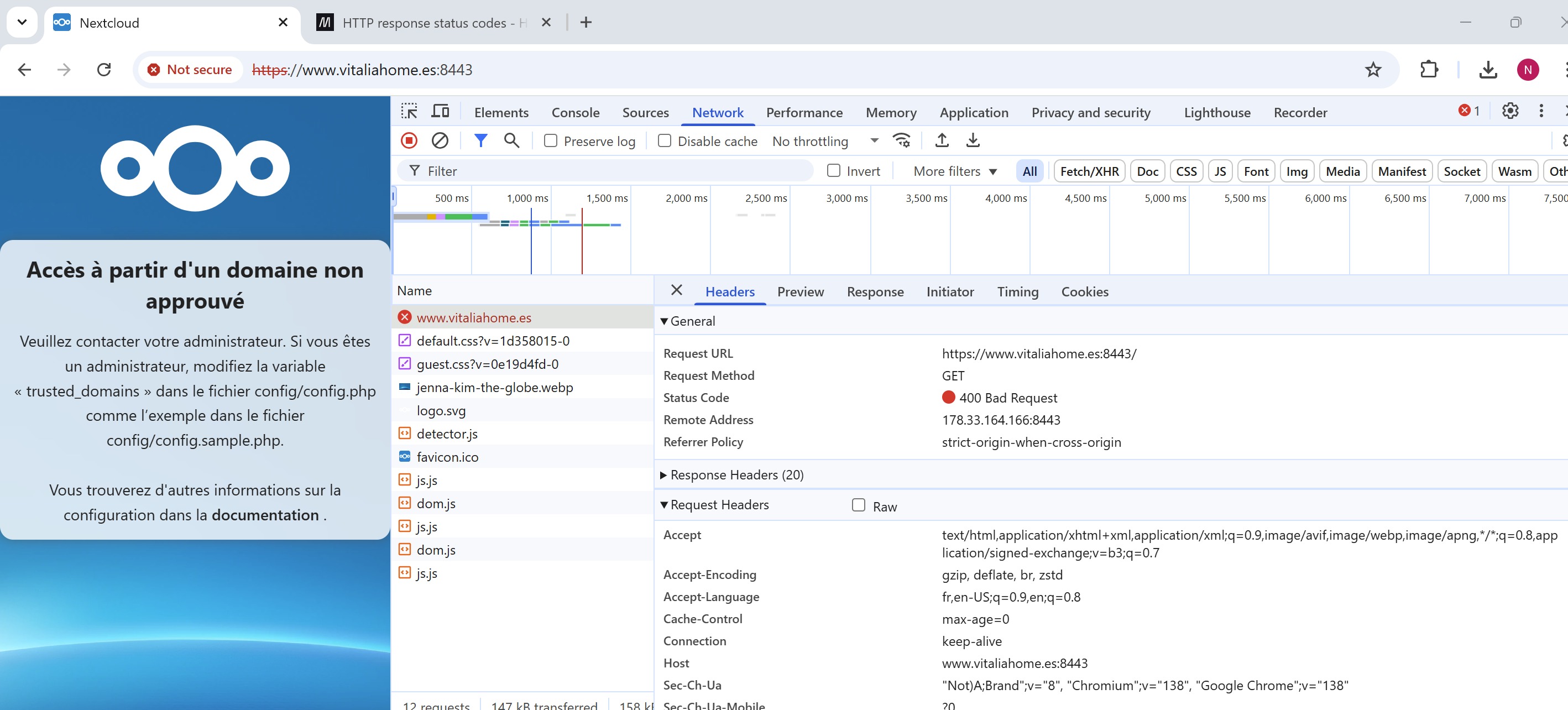
Task: Open the Performance panel
Action: [x=803, y=112]
